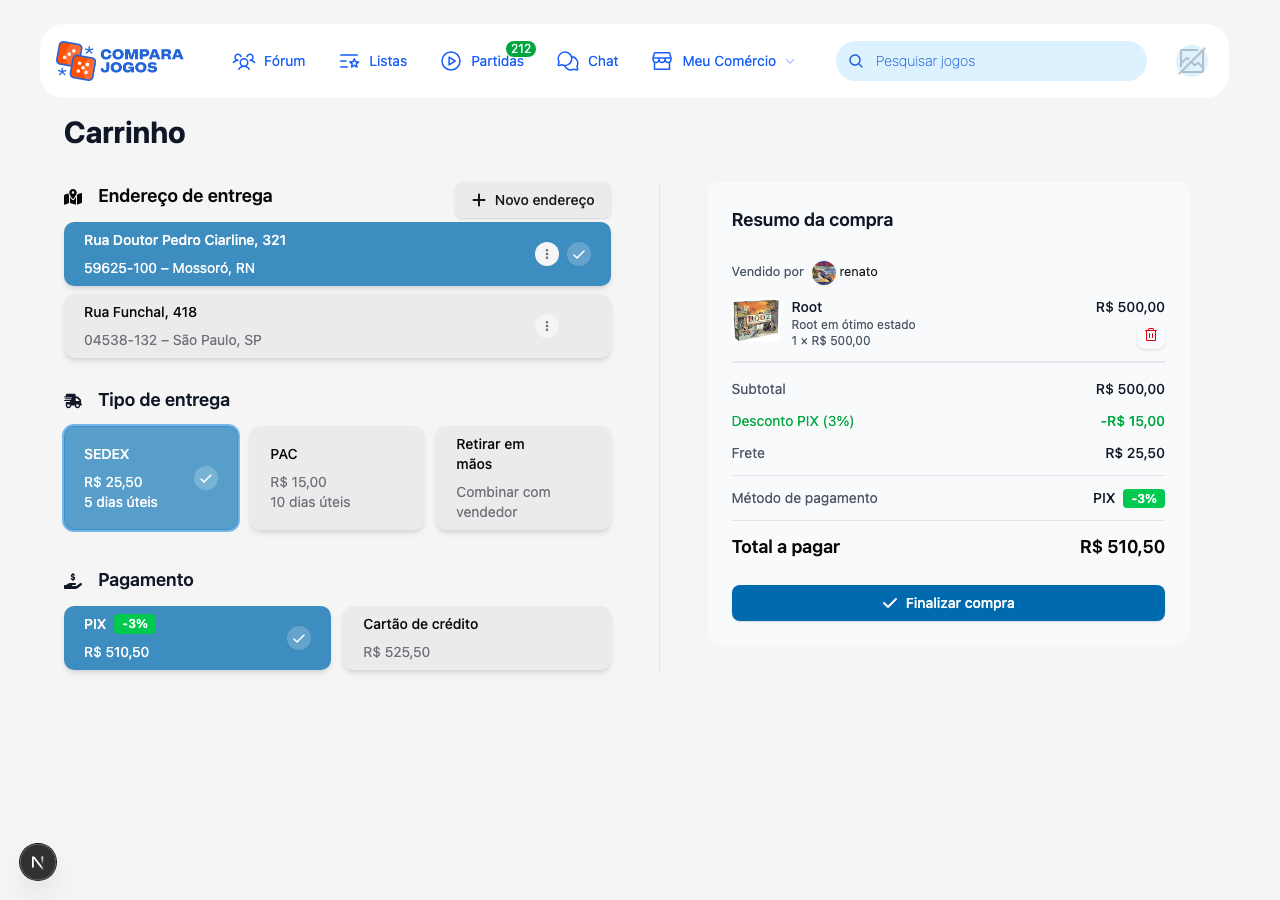This screenshot has height=900, width=1280.
Task: Go to the Fórum page
Action: (x=269, y=61)
